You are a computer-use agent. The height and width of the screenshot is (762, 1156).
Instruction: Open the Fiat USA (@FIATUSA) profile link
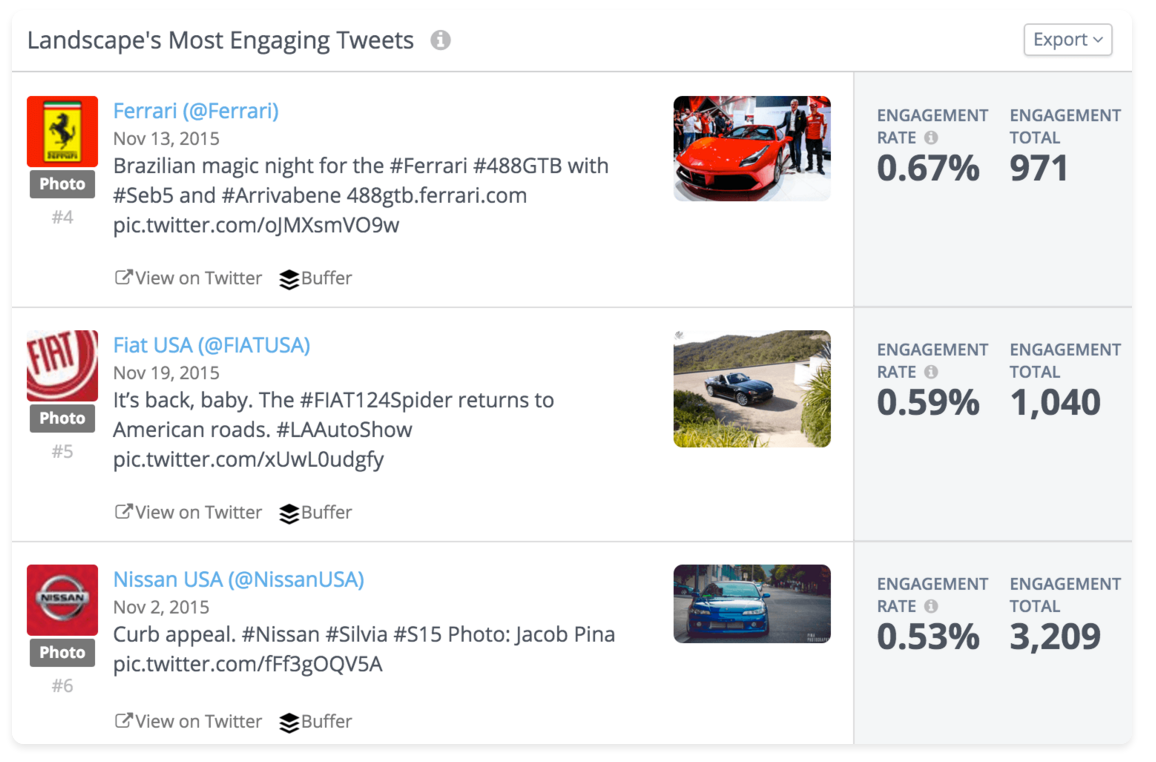click(x=212, y=345)
